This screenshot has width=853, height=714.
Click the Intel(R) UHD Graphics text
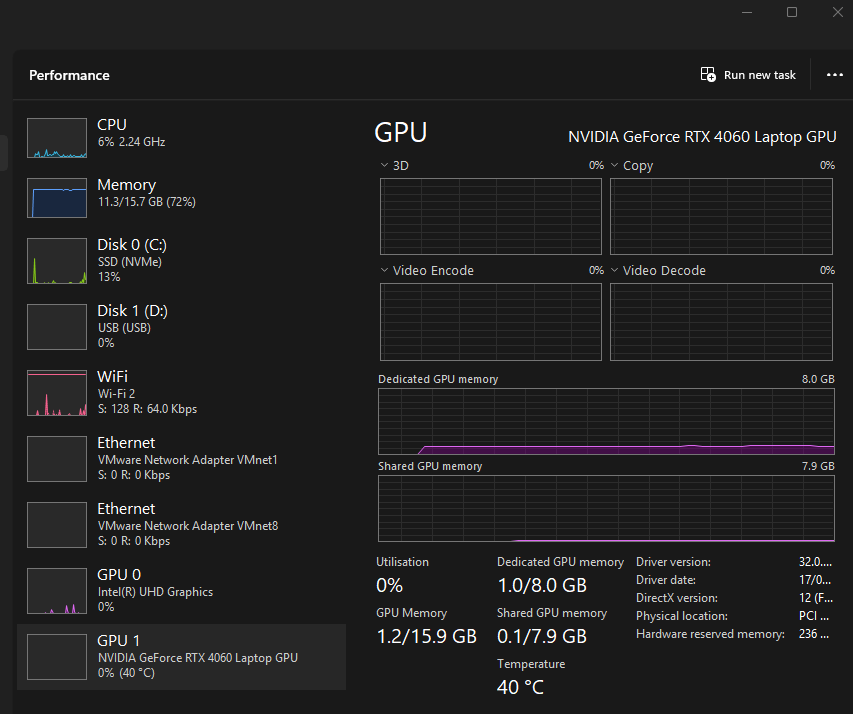156,592
